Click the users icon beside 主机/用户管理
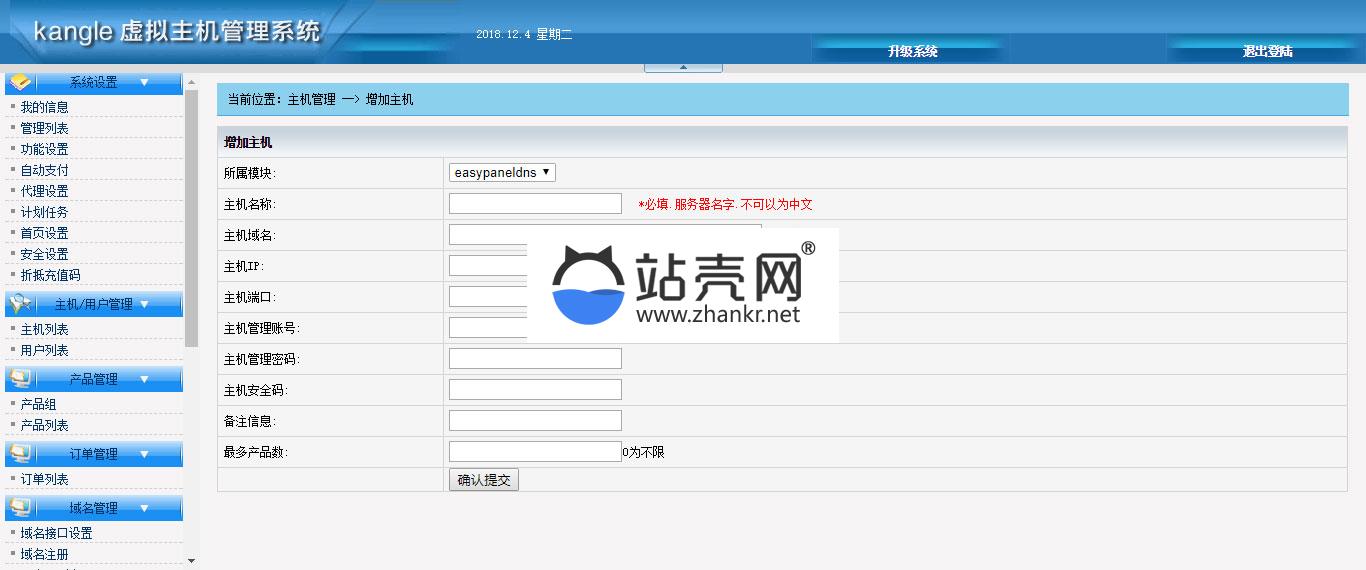Screen dimensions: 1366x570 21,303
